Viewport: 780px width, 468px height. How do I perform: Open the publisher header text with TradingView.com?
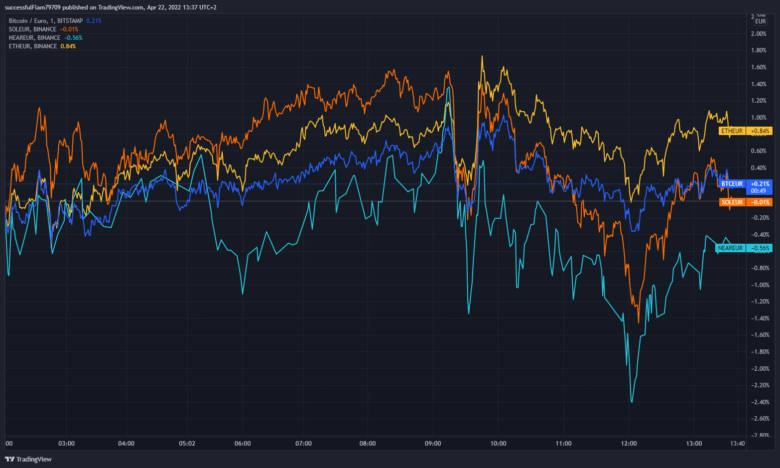(x=110, y=7)
